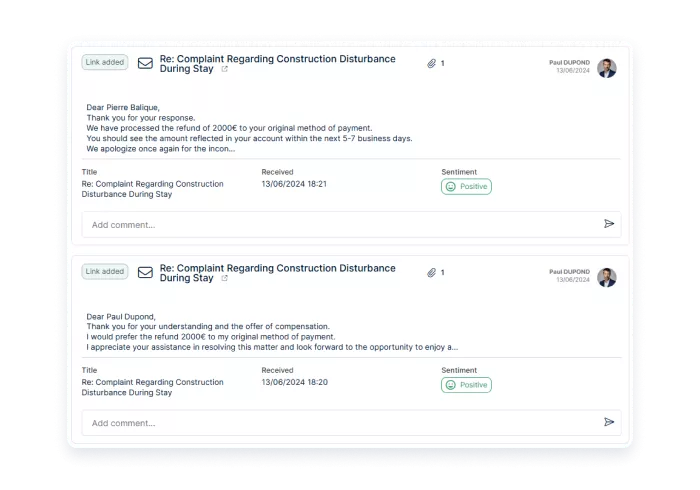Viewport: 700px width, 490px height.
Task: Click Positive sentiment tag for 18:20 email
Action: click(467, 385)
